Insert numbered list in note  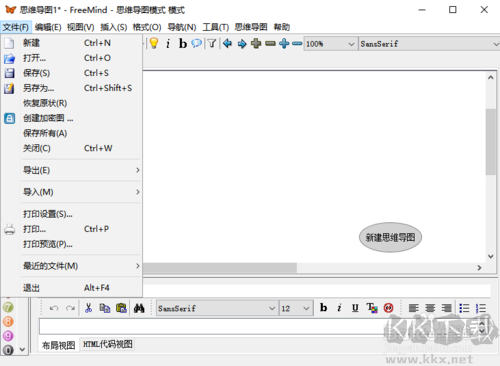(481, 308)
